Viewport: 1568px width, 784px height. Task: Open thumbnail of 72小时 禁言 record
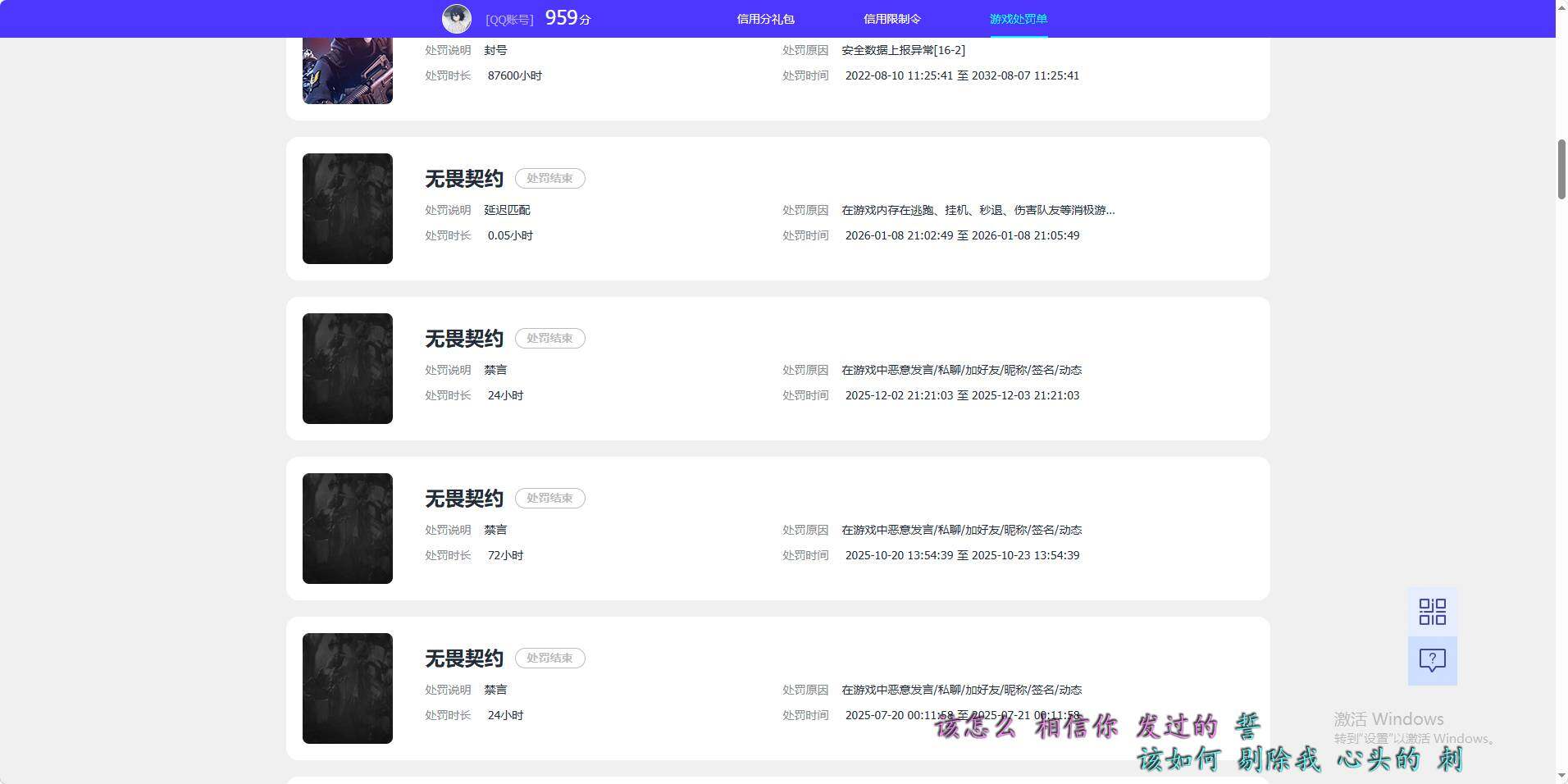348,528
